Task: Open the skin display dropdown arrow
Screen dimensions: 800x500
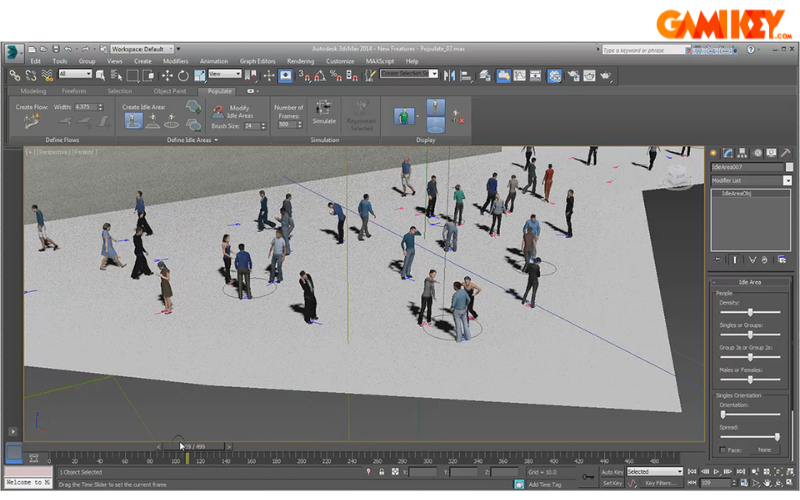Action: 418,116
